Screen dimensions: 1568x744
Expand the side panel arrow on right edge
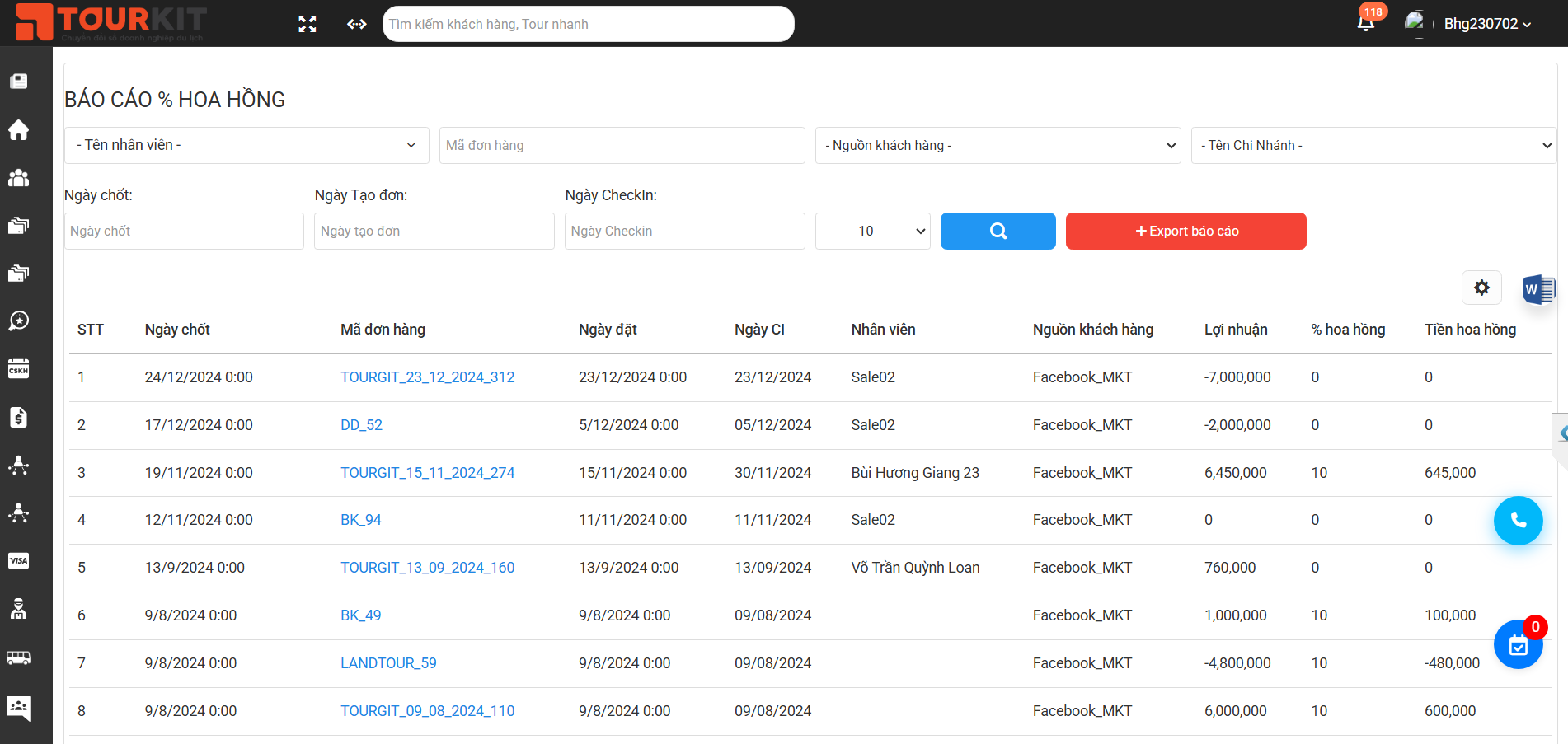coord(1561,433)
